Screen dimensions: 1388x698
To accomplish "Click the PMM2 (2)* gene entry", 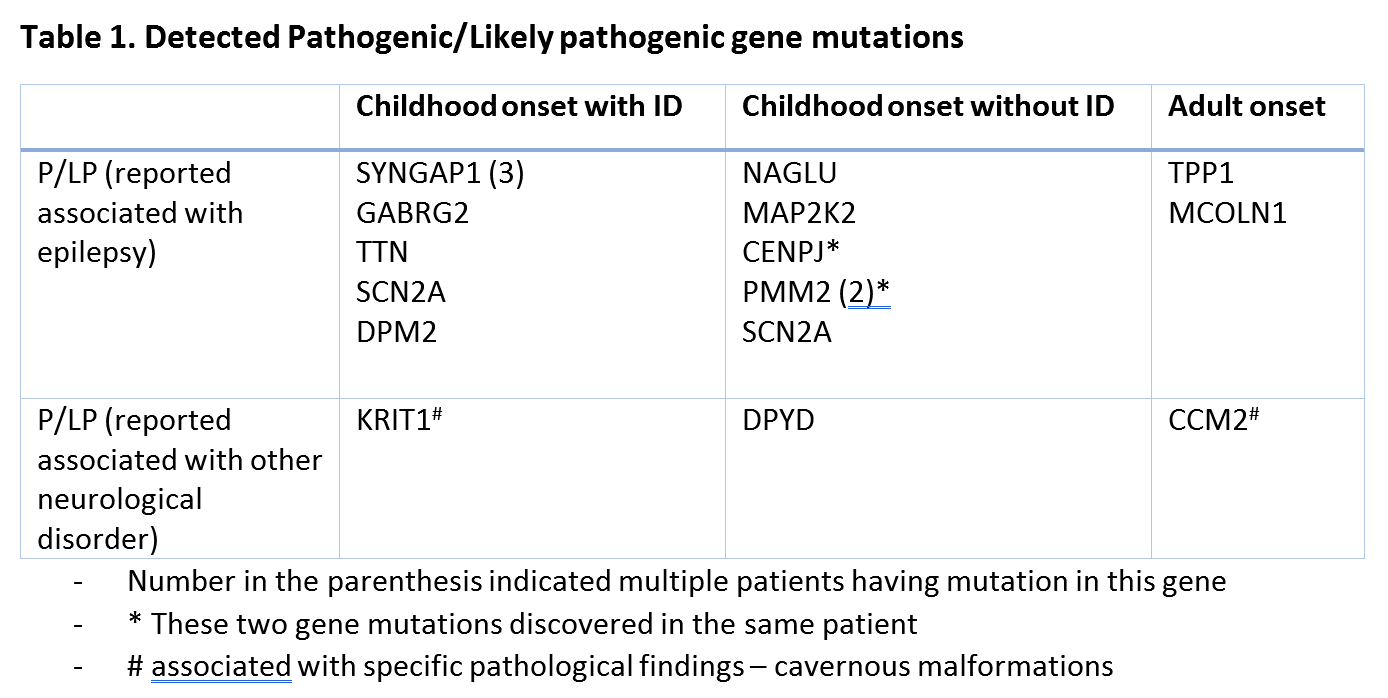I will (x=815, y=293).
